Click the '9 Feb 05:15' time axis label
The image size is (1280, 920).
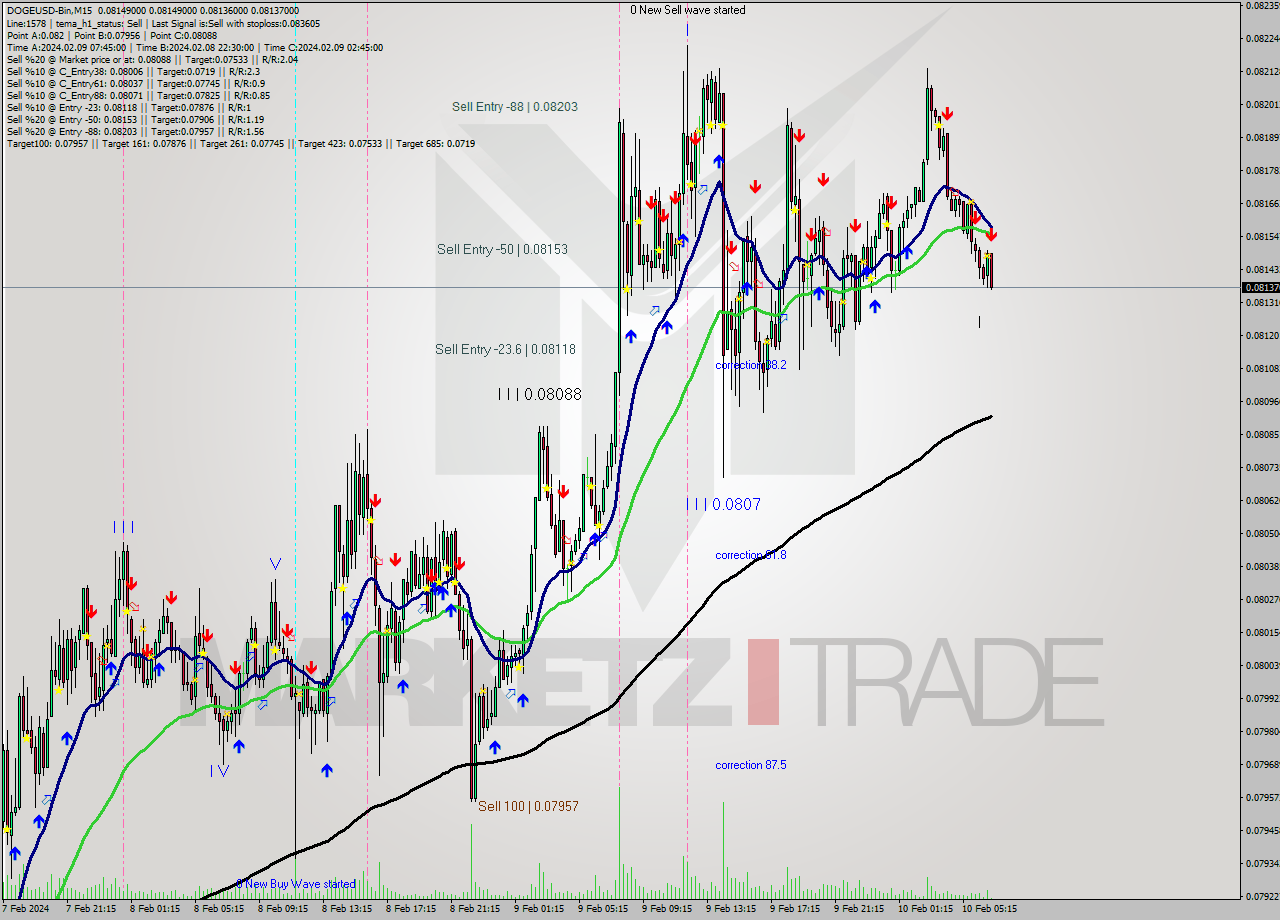pos(603,909)
